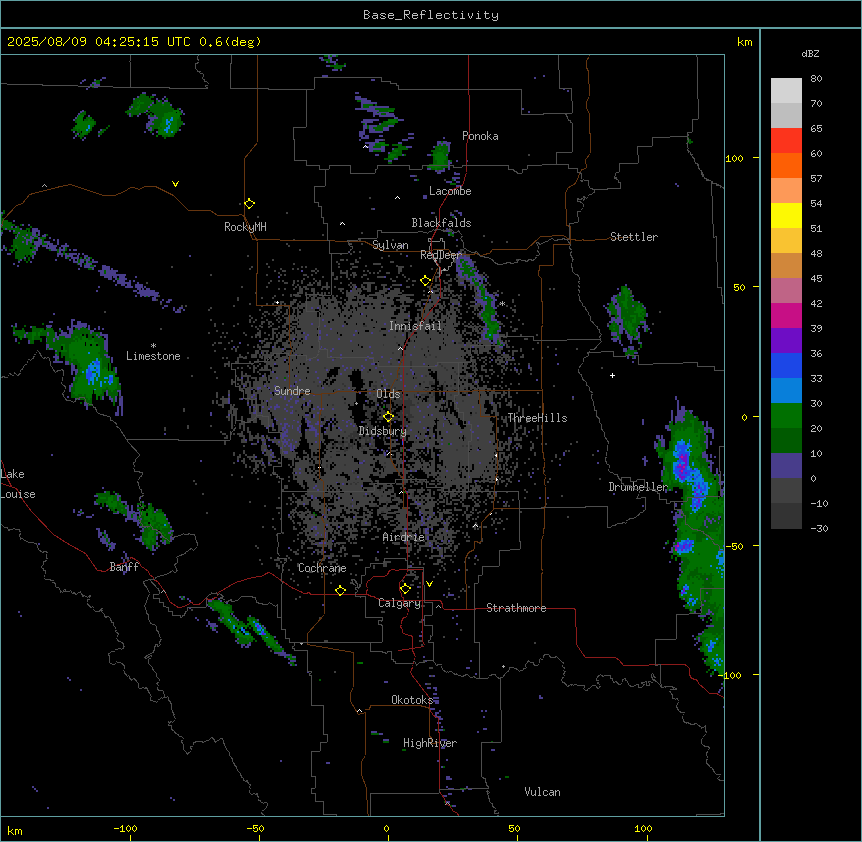Click the Strathmore label
Screen dimensions: 862x842
[x=516, y=608]
